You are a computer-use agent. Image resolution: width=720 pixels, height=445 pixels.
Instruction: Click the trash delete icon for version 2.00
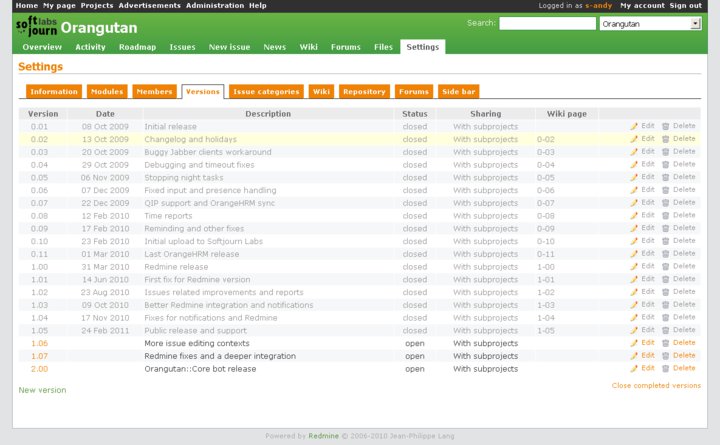point(665,368)
